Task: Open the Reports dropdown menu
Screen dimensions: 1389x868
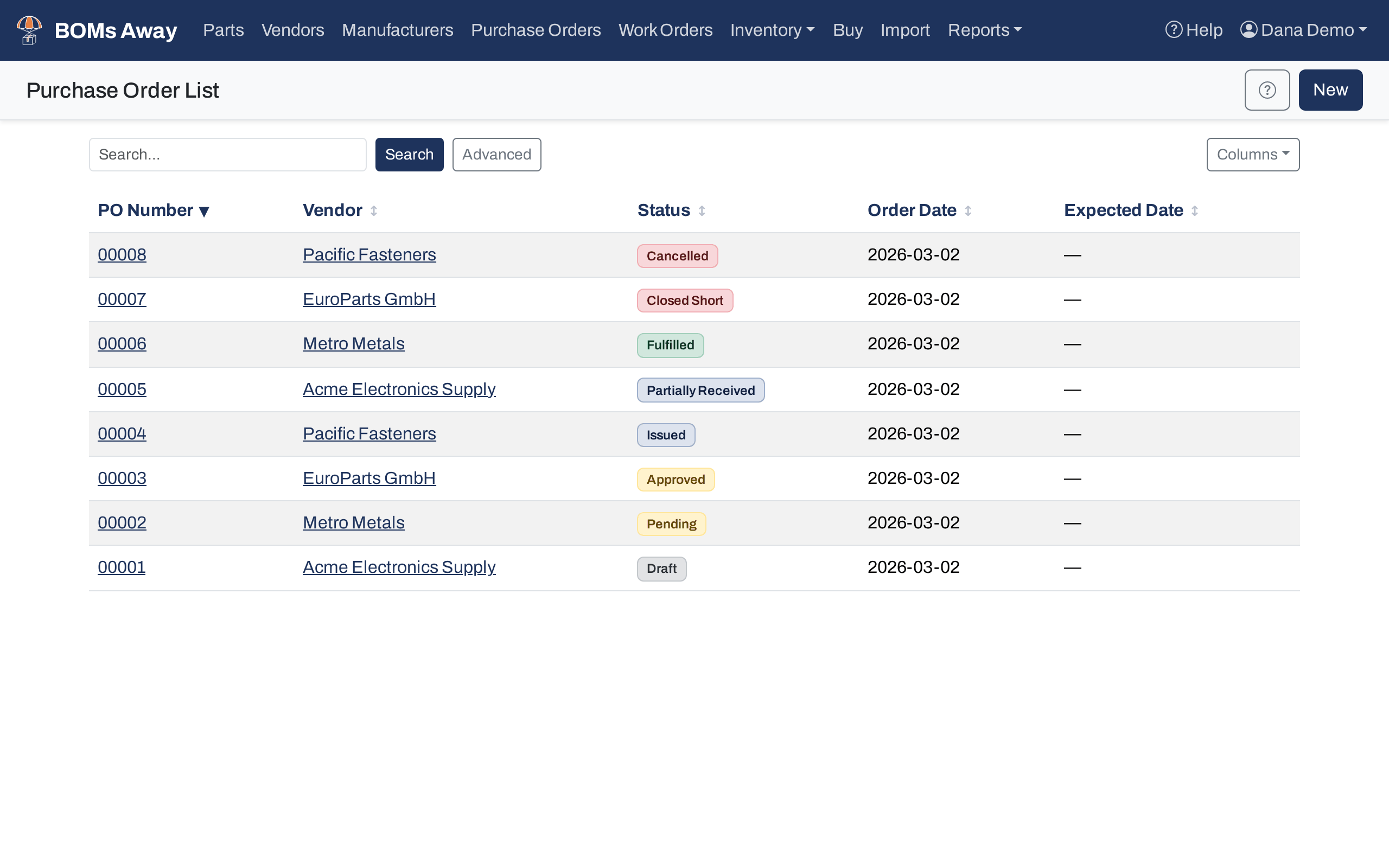Action: click(x=984, y=30)
